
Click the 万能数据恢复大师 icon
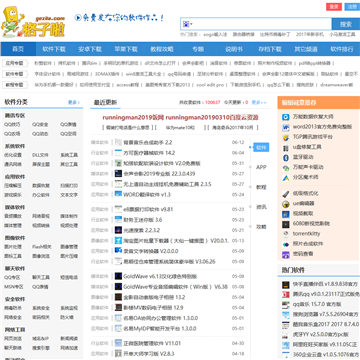[x=286, y=117]
